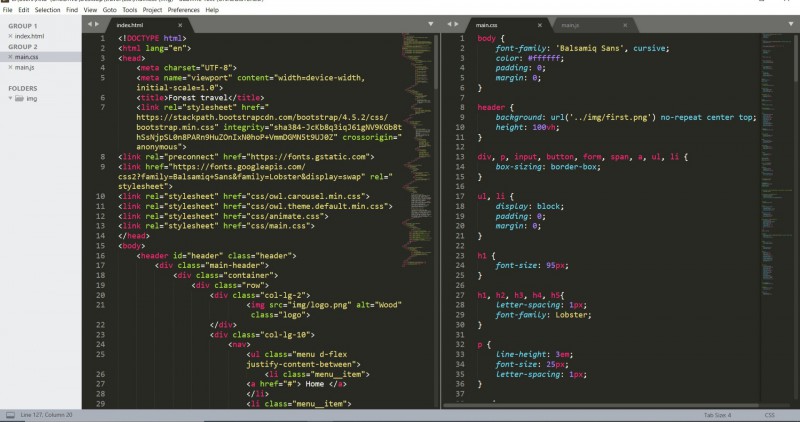Select the img folder in sidebar

(32, 98)
